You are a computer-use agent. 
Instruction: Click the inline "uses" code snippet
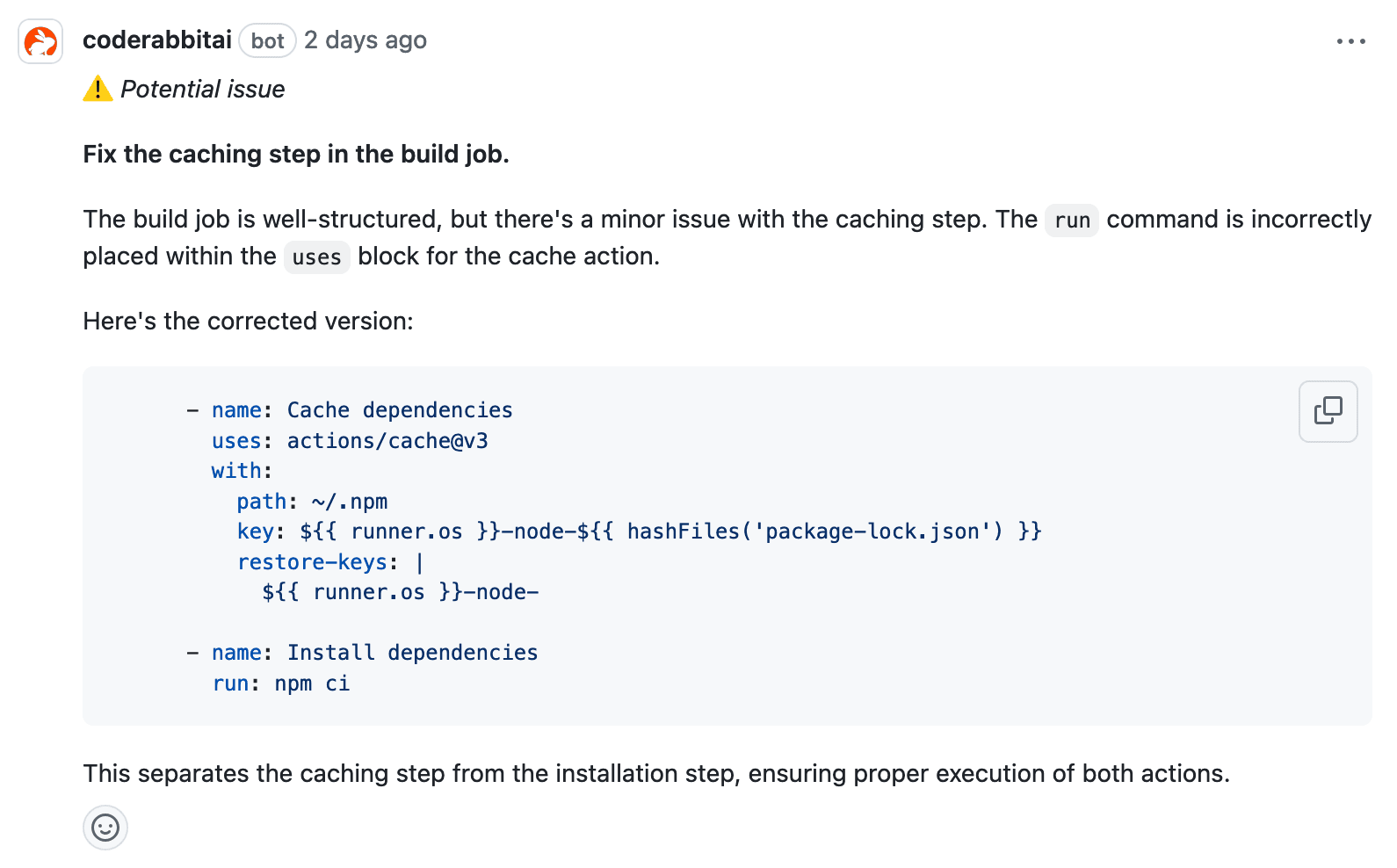click(316, 257)
